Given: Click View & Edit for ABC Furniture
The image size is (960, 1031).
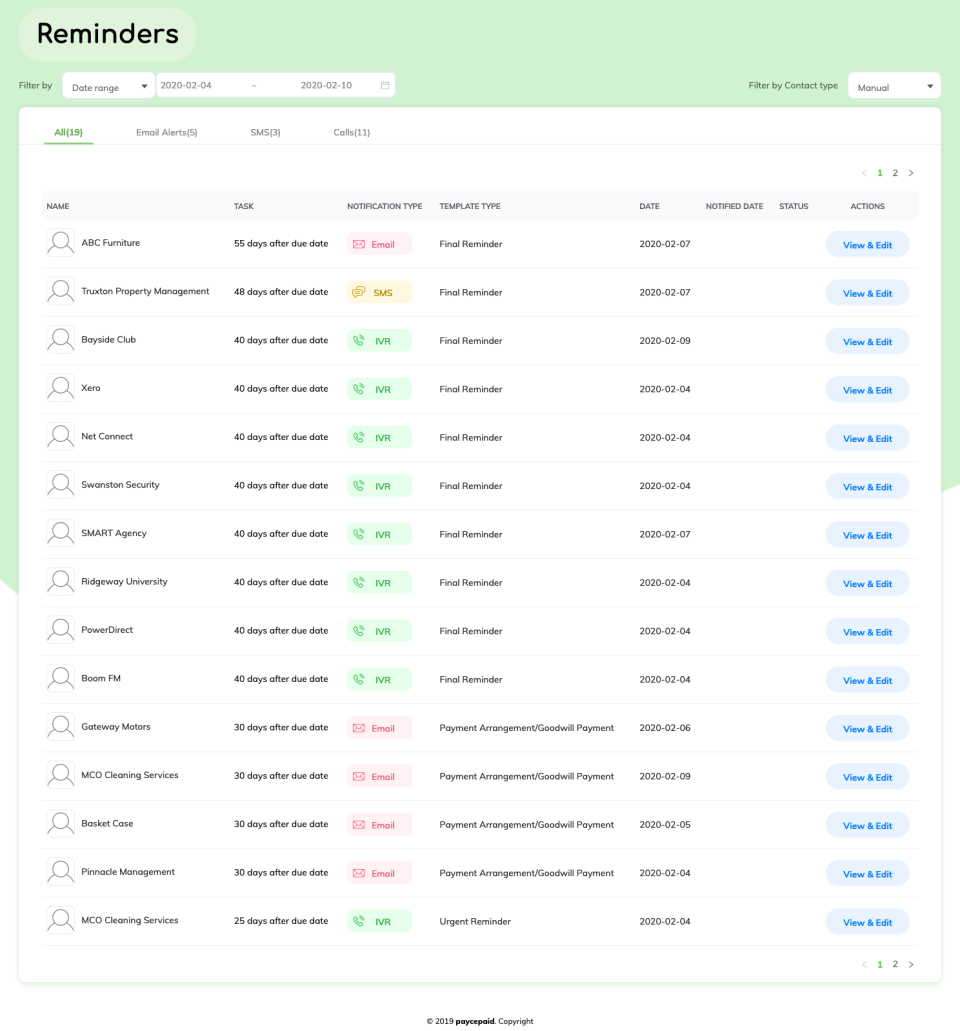Looking at the screenshot, I should (x=867, y=245).
